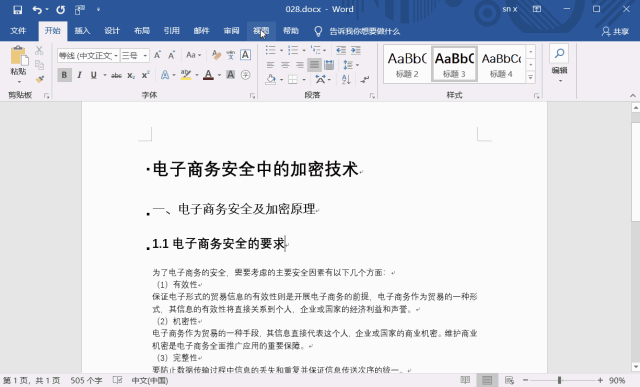
Task: Decrease font size with smaller A
Action: coord(171,55)
